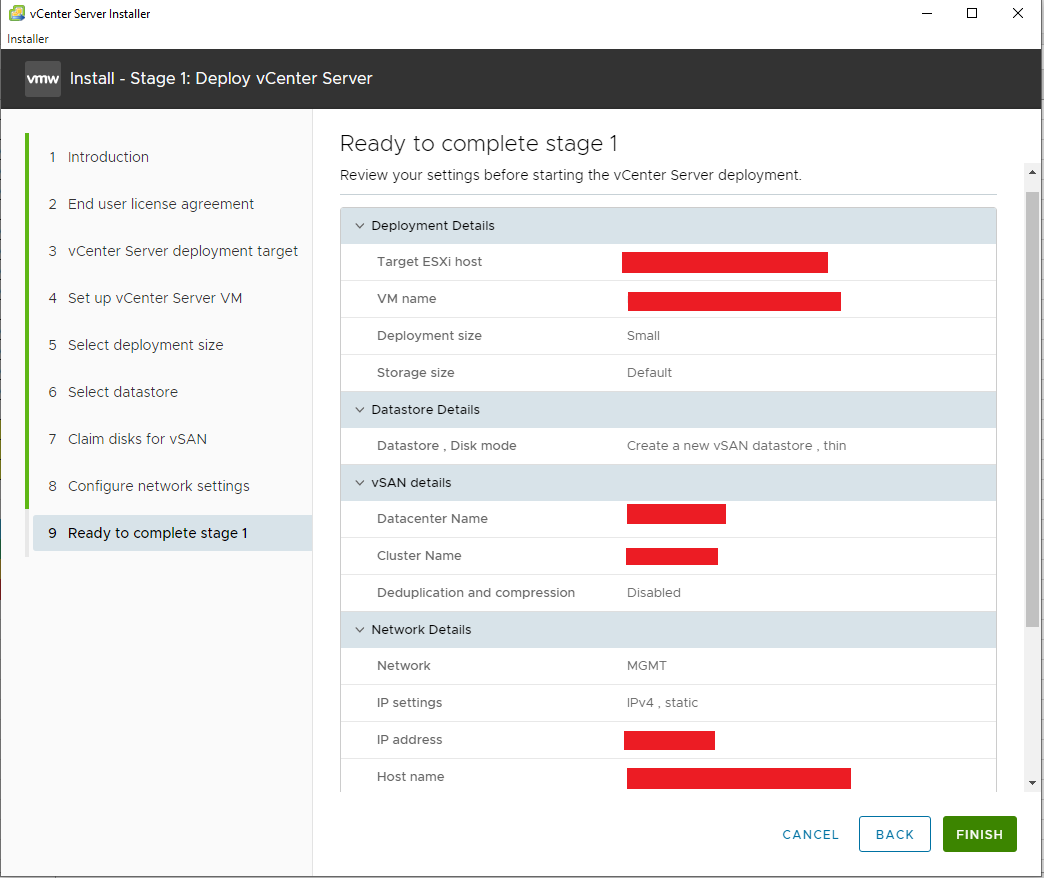
Task: Open vCenter Server deployment target step
Action: tap(172, 251)
